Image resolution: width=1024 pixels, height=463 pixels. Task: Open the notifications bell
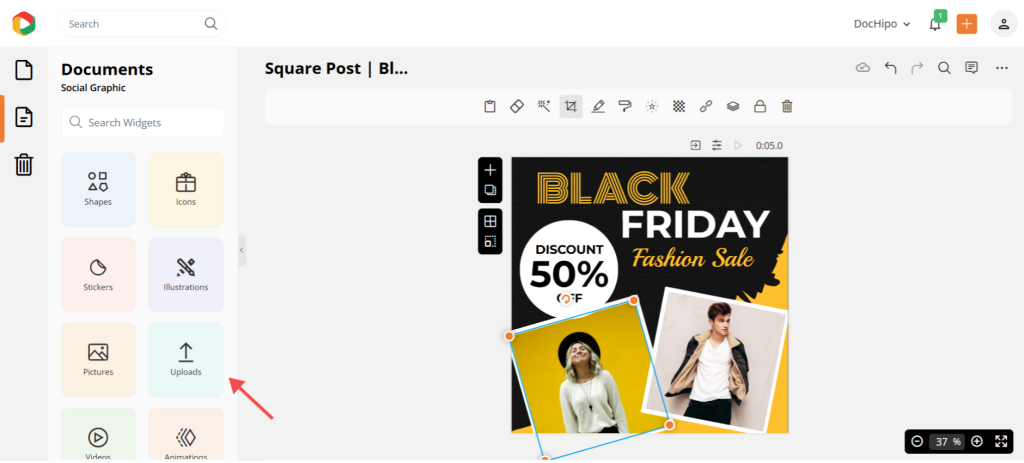tap(936, 24)
